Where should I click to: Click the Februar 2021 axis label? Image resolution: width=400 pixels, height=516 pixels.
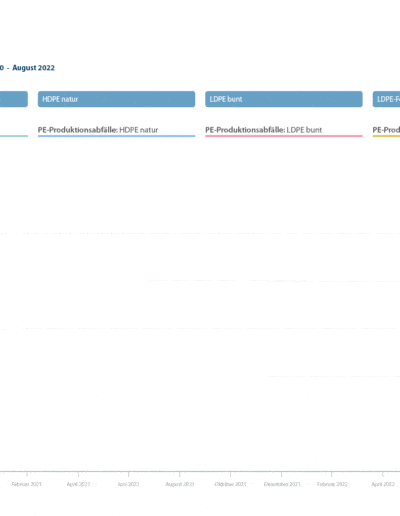coord(27,484)
